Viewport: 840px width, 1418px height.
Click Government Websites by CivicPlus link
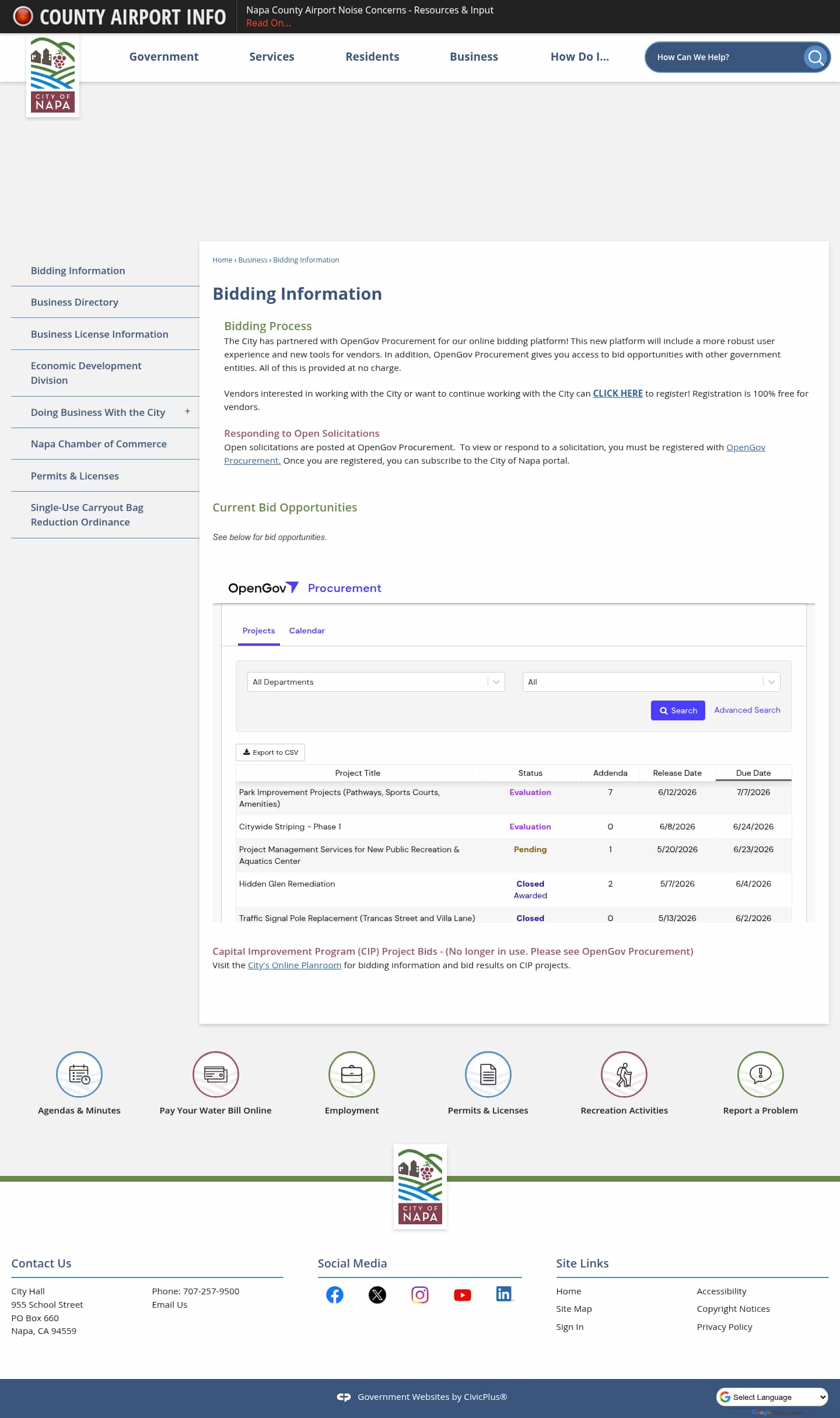[432, 1397]
